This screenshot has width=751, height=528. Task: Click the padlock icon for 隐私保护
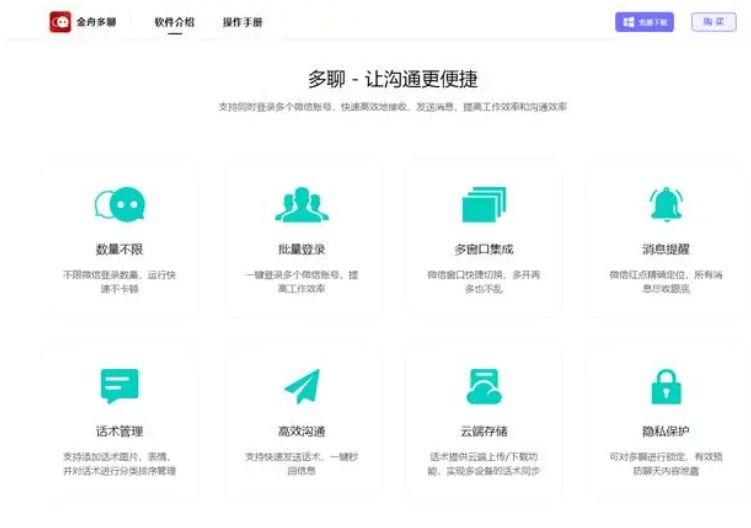(x=665, y=386)
